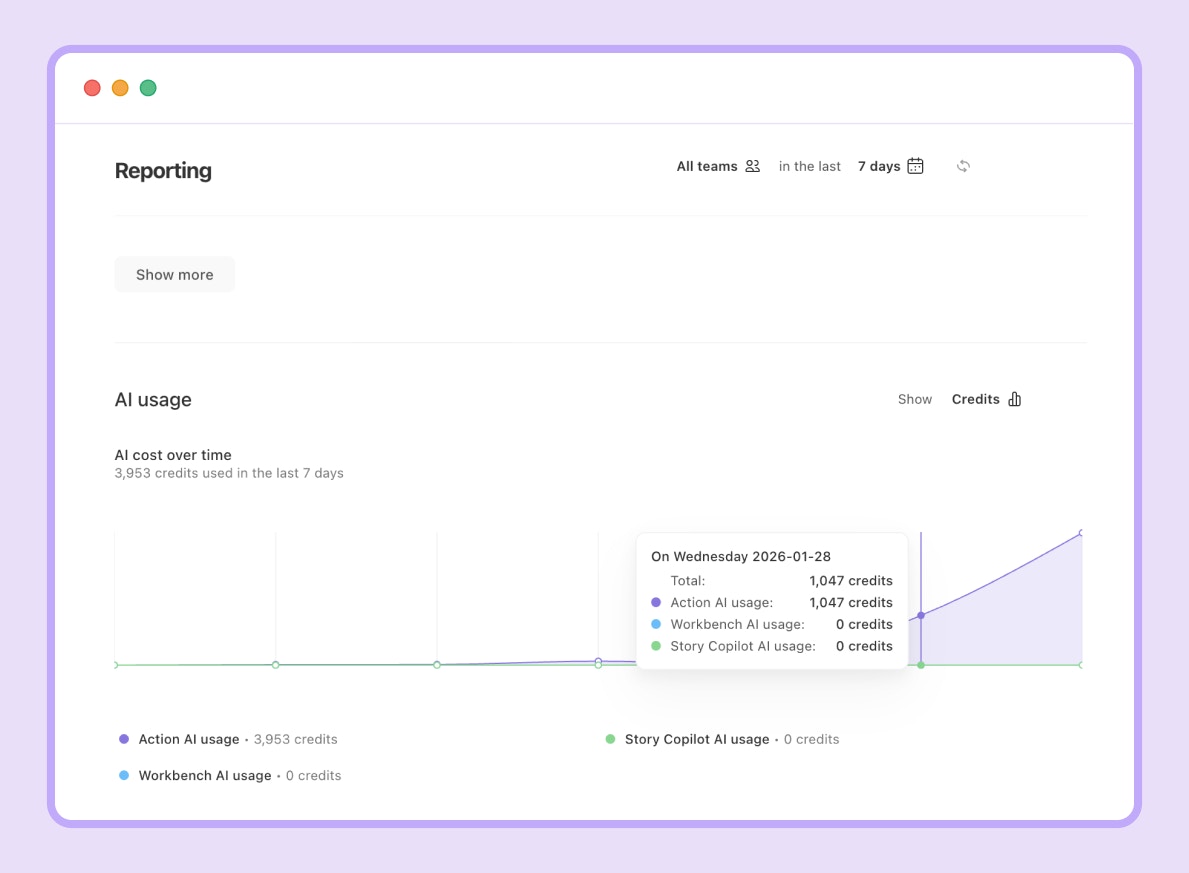Select the blue dot beside Workbench AI usage
Image resolution: width=1189 pixels, height=873 pixels.
coord(123,775)
